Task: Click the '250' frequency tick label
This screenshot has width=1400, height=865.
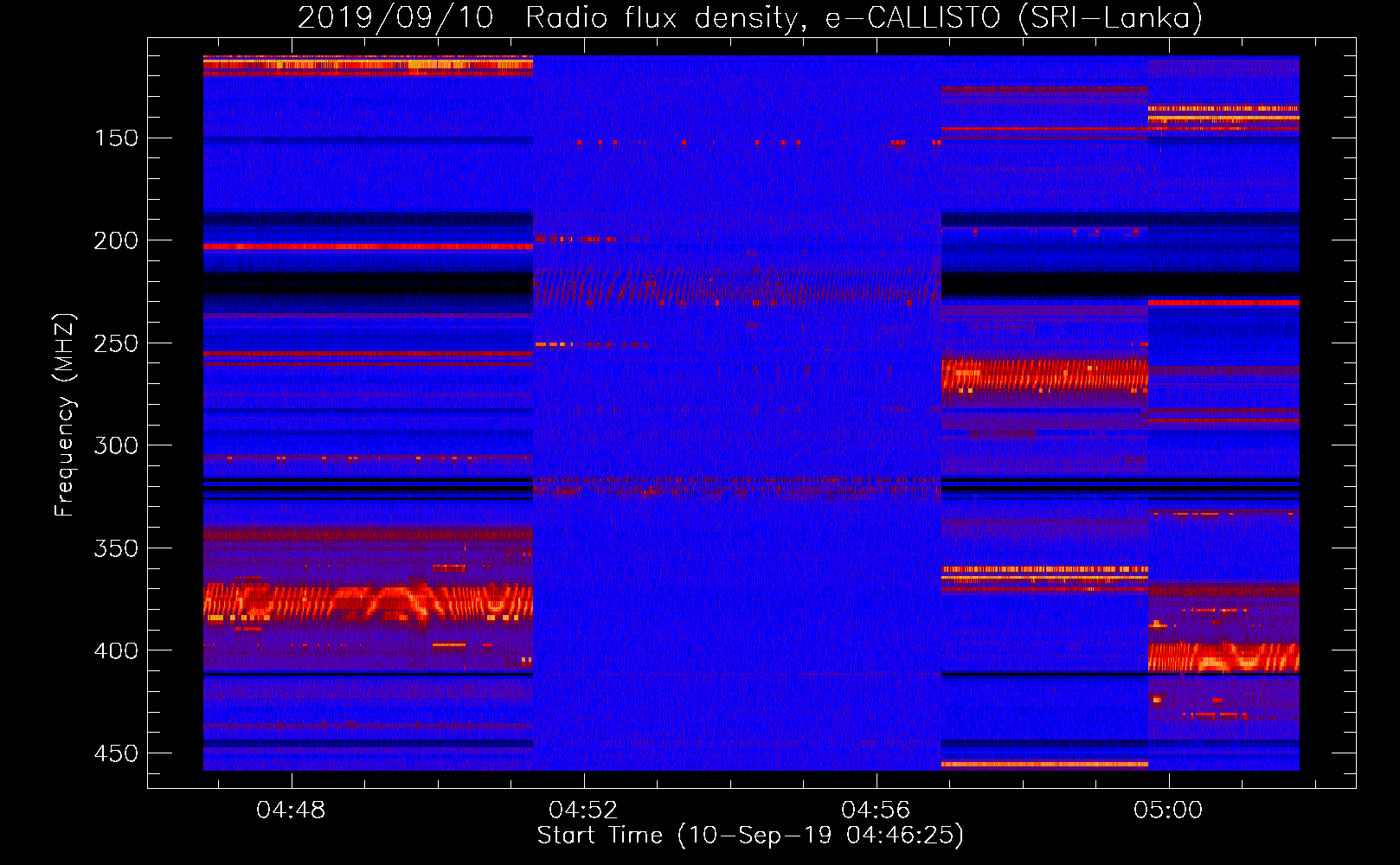Action: [116, 343]
